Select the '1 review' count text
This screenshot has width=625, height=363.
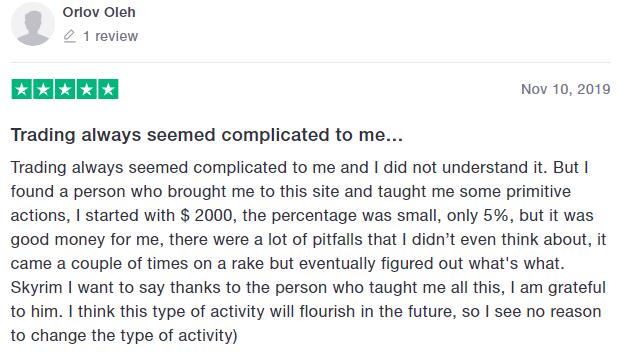[x=110, y=36]
